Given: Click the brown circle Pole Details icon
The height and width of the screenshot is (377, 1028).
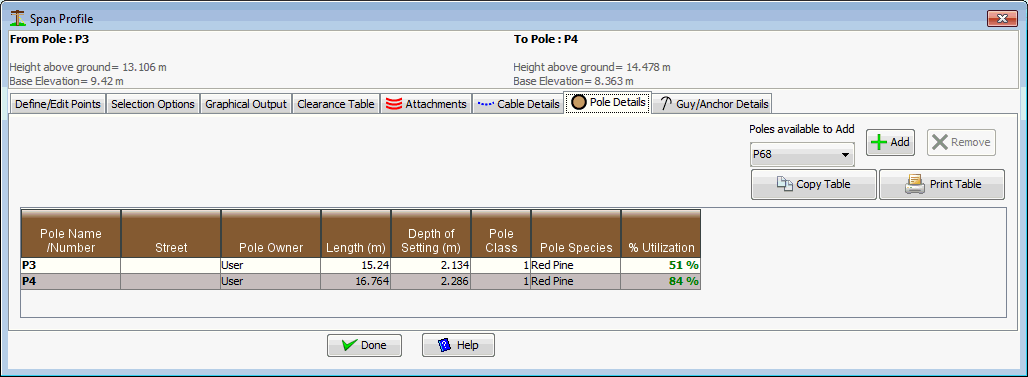Looking at the screenshot, I should (x=578, y=103).
